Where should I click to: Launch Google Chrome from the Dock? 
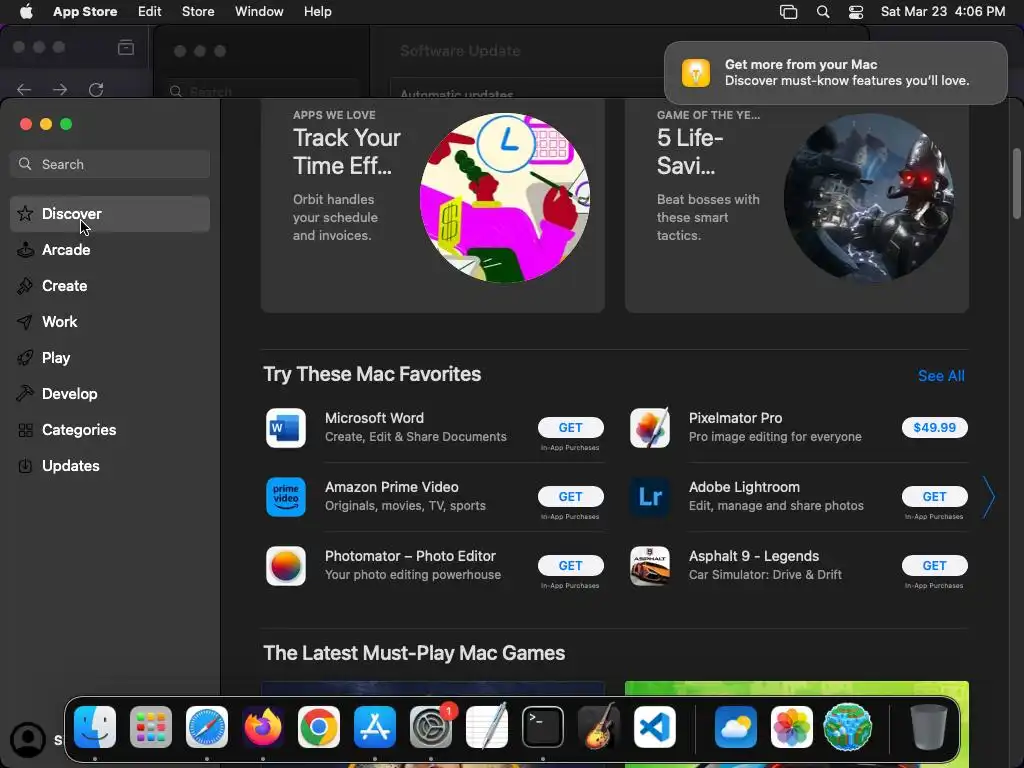(x=319, y=727)
